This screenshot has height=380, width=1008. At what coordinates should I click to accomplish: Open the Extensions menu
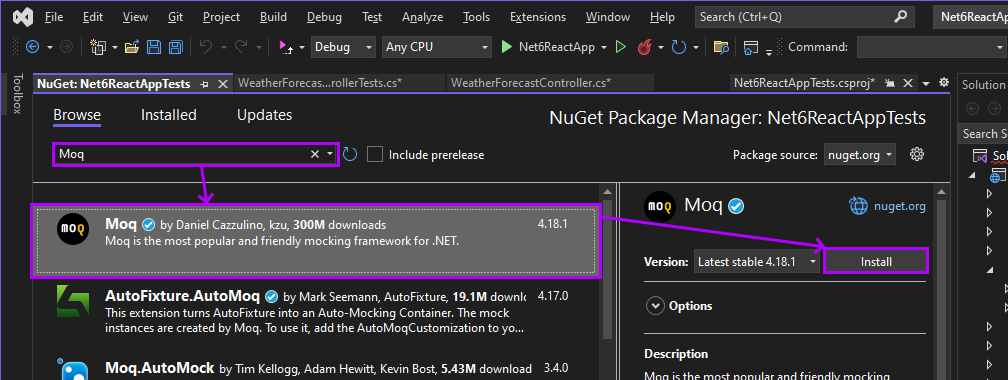click(538, 17)
